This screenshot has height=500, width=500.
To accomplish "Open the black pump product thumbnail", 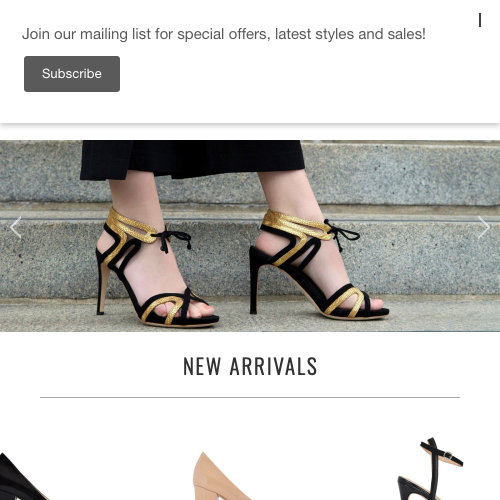I will tap(23, 477).
